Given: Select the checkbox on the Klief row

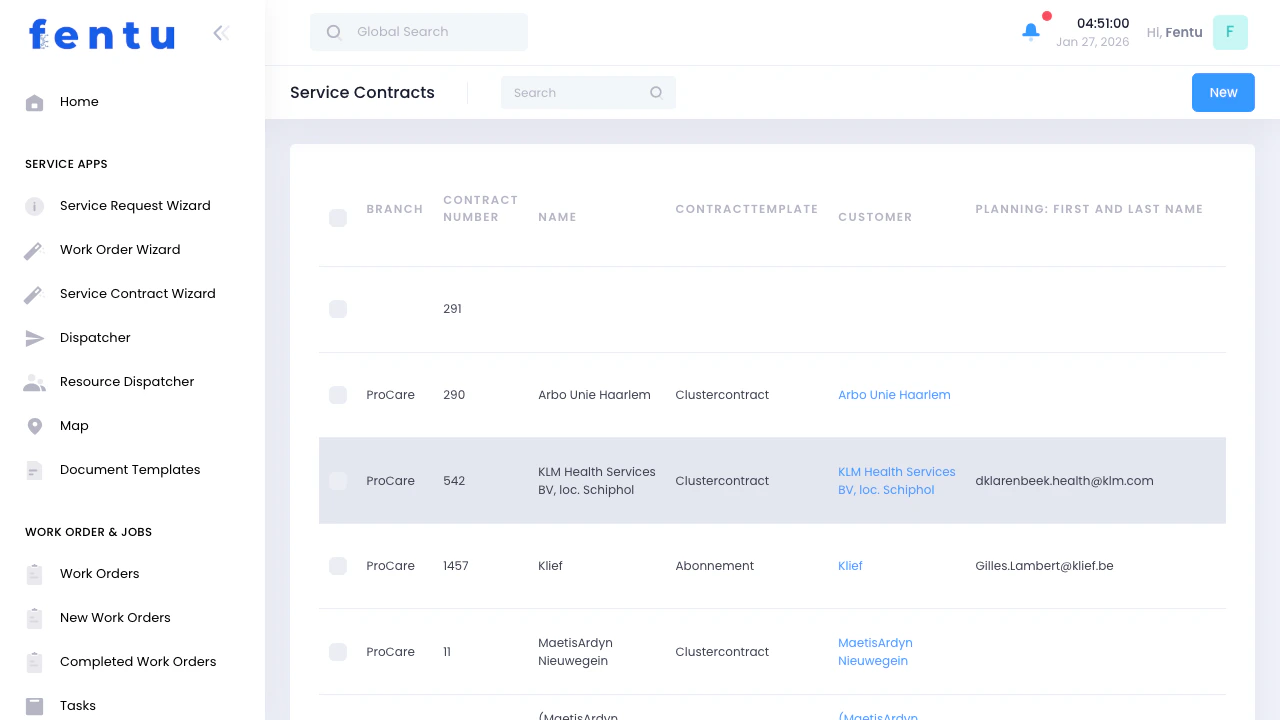Looking at the screenshot, I should (338, 565).
